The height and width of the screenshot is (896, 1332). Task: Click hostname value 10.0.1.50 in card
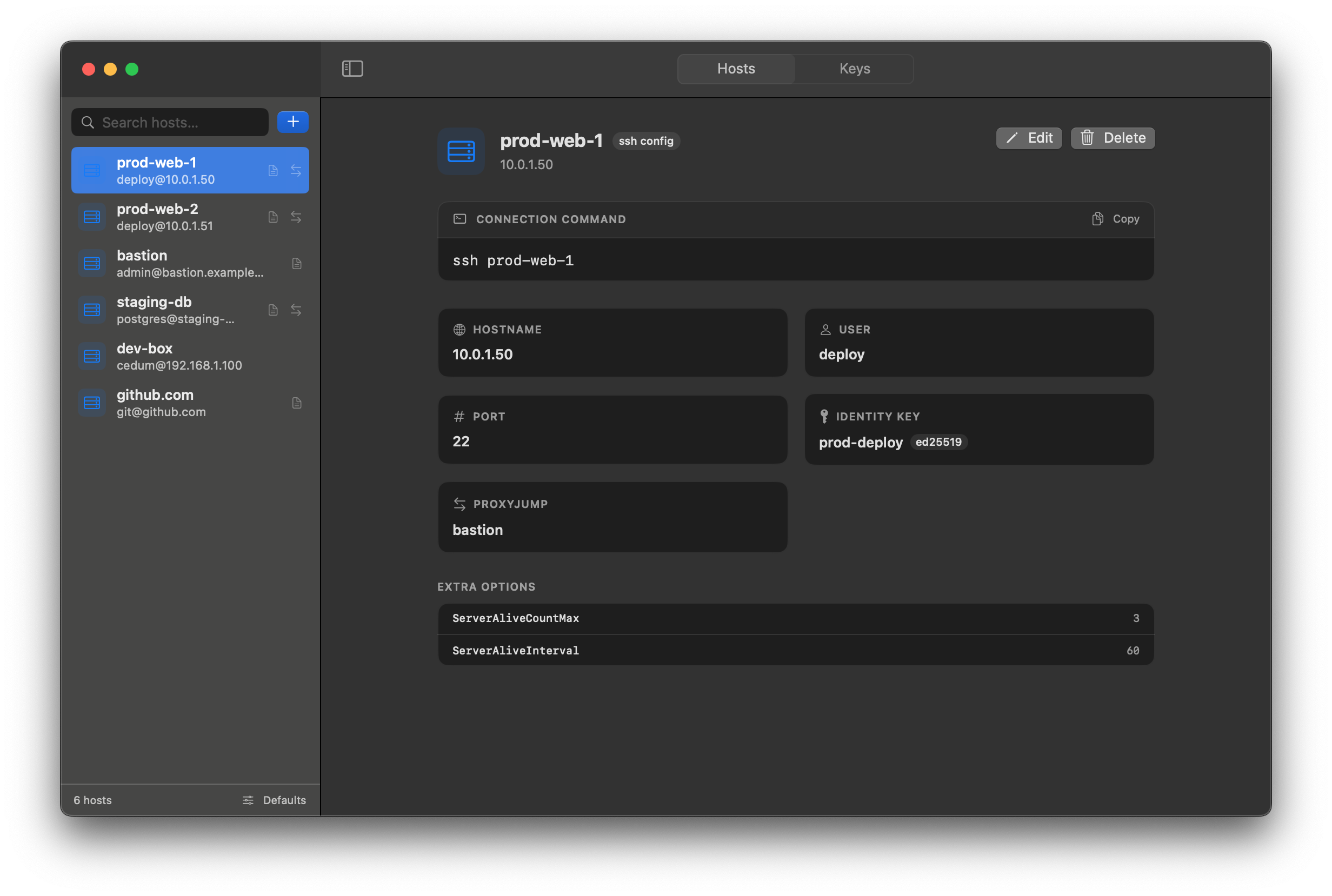(x=483, y=355)
